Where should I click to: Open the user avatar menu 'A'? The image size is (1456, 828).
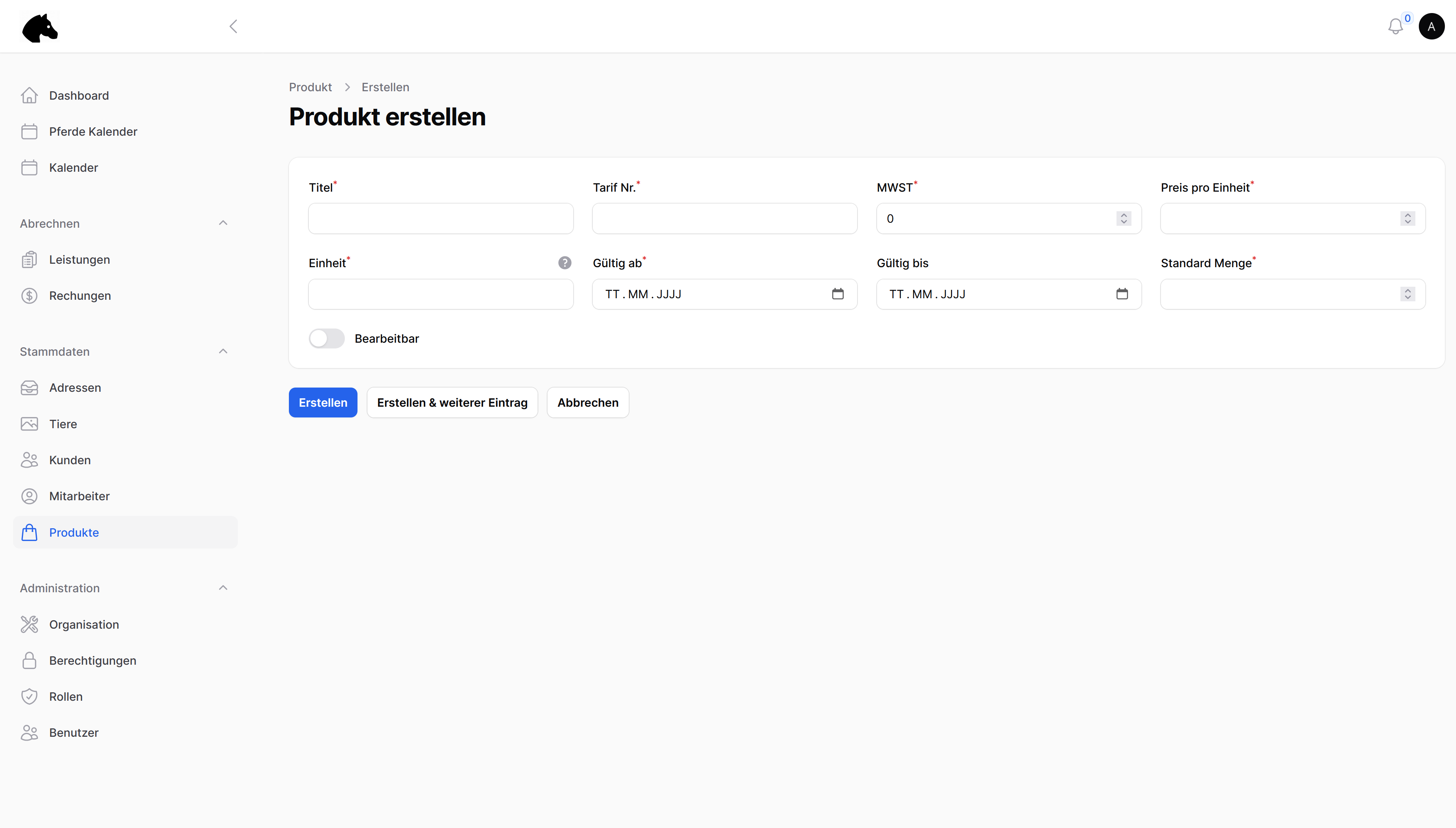1431,26
